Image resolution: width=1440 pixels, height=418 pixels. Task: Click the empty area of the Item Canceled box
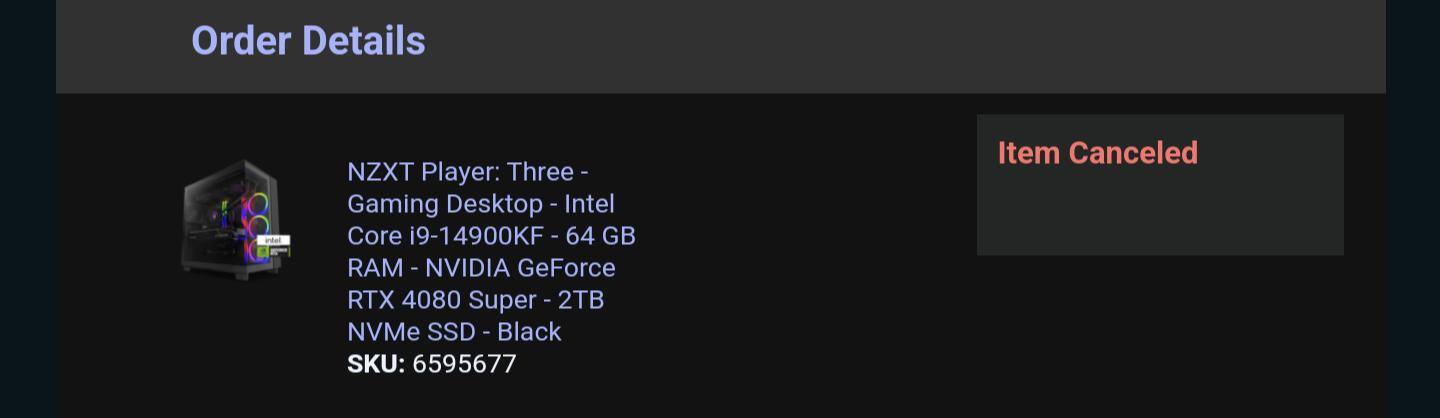pyautogui.click(x=1160, y=215)
